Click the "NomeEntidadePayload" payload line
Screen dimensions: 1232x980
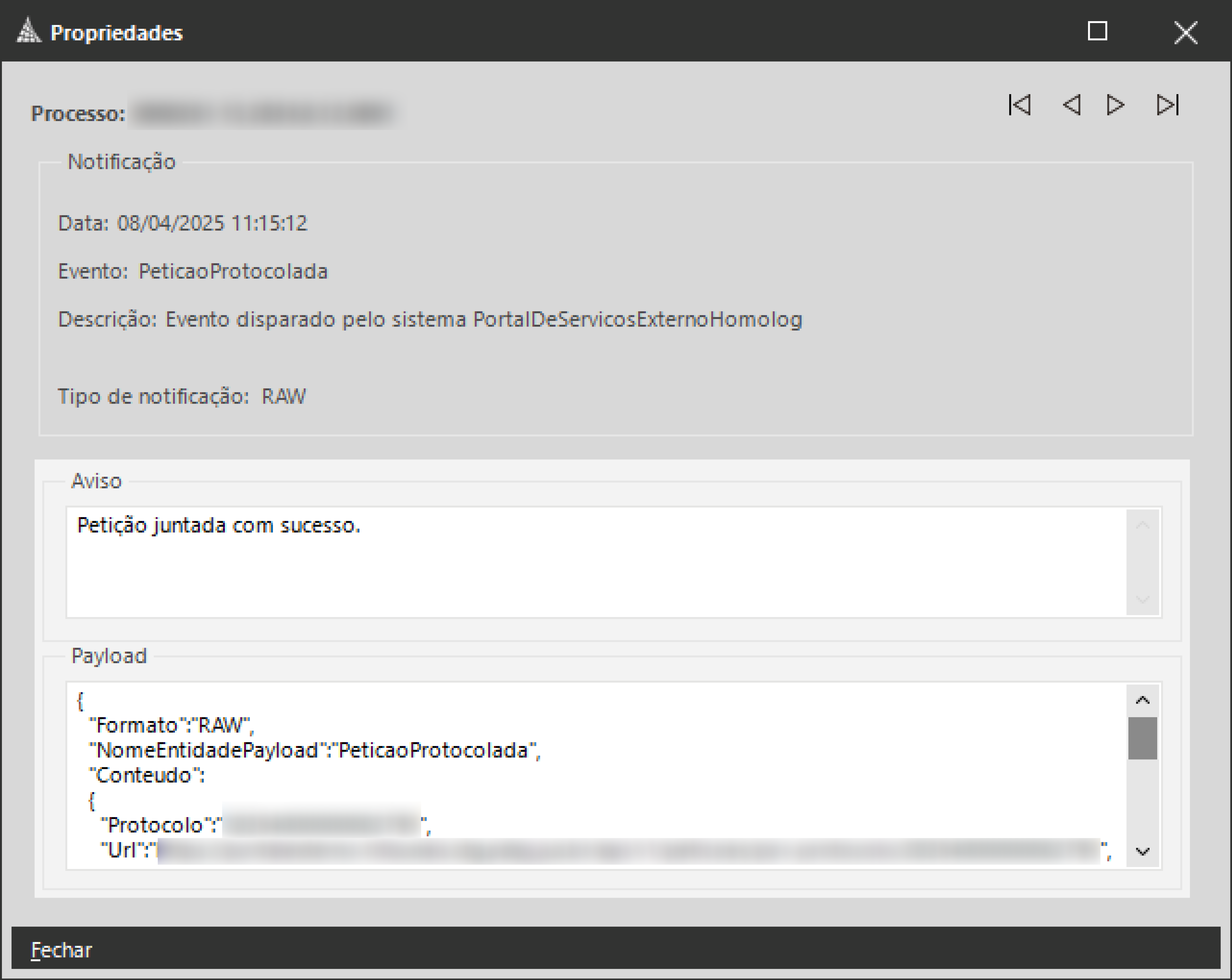point(315,751)
